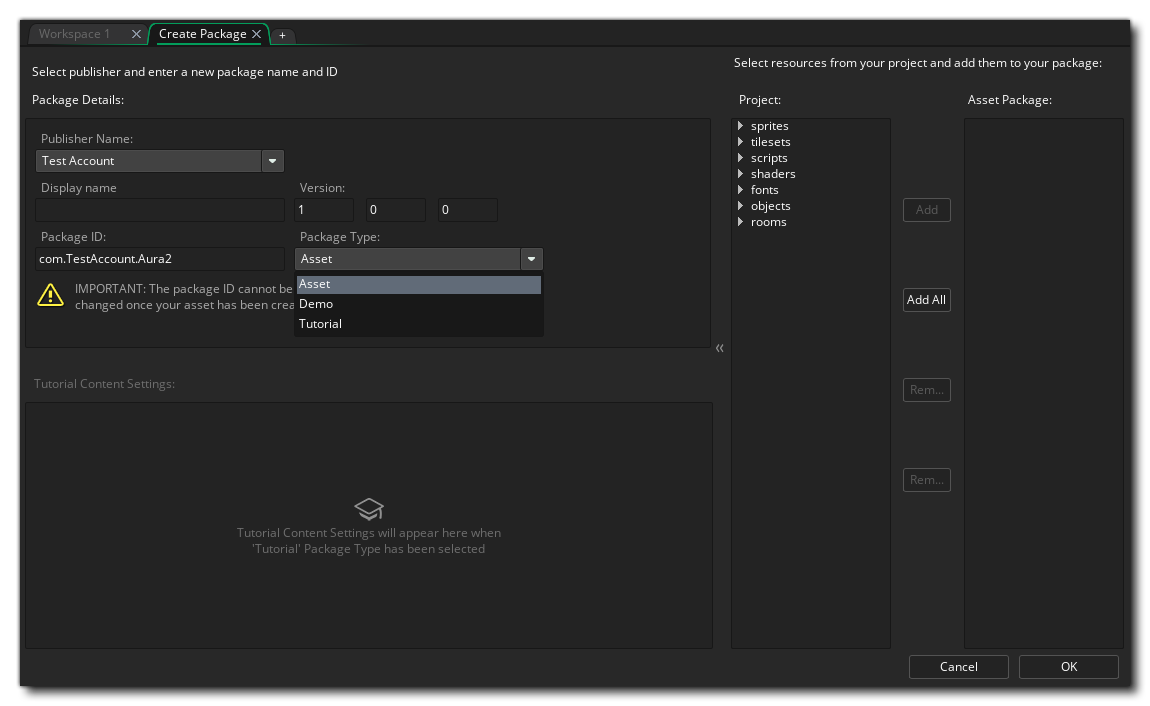Expand the sprites tree folder
The width and height of the screenshot is (1150, 706).
coord(740,126)
